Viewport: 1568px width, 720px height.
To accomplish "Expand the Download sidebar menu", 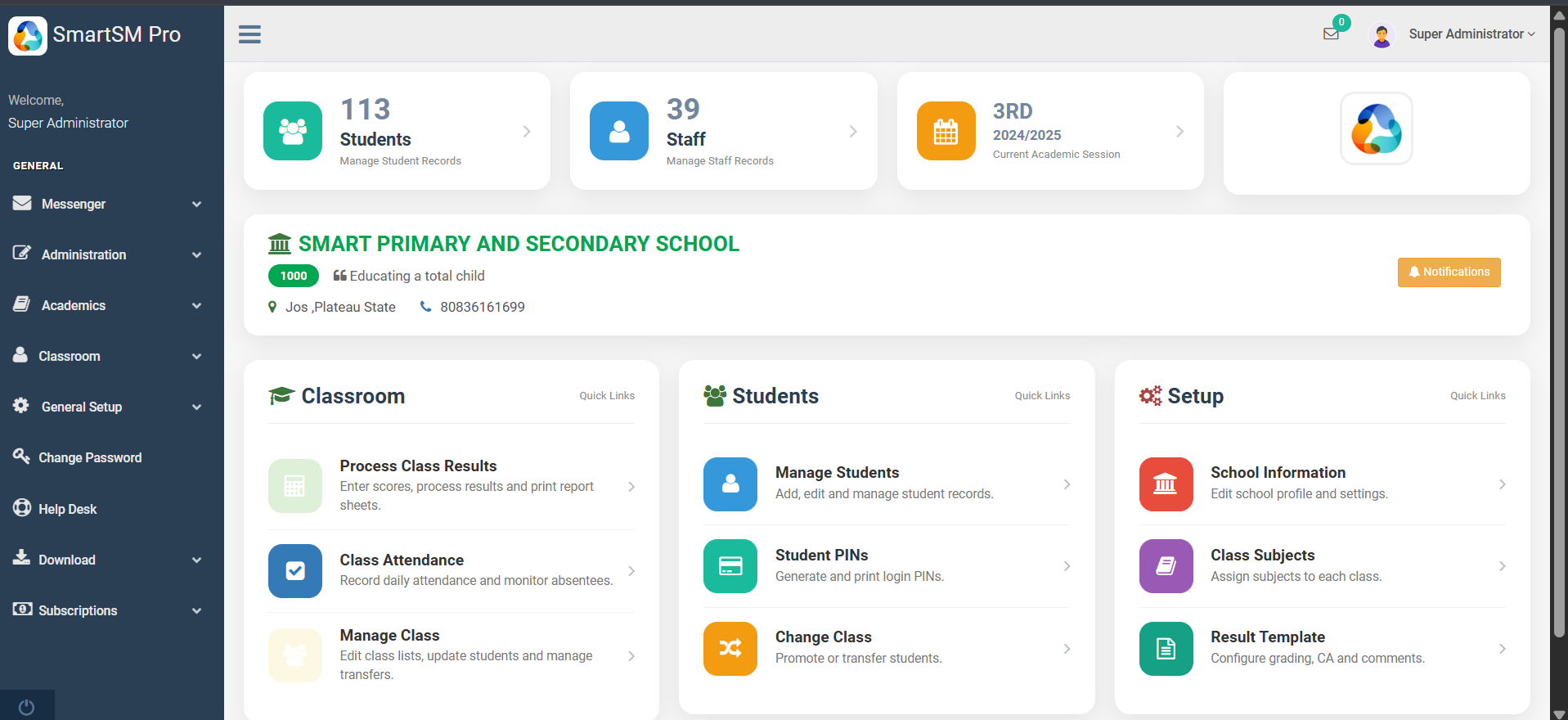I will click(x=112, y=560).
